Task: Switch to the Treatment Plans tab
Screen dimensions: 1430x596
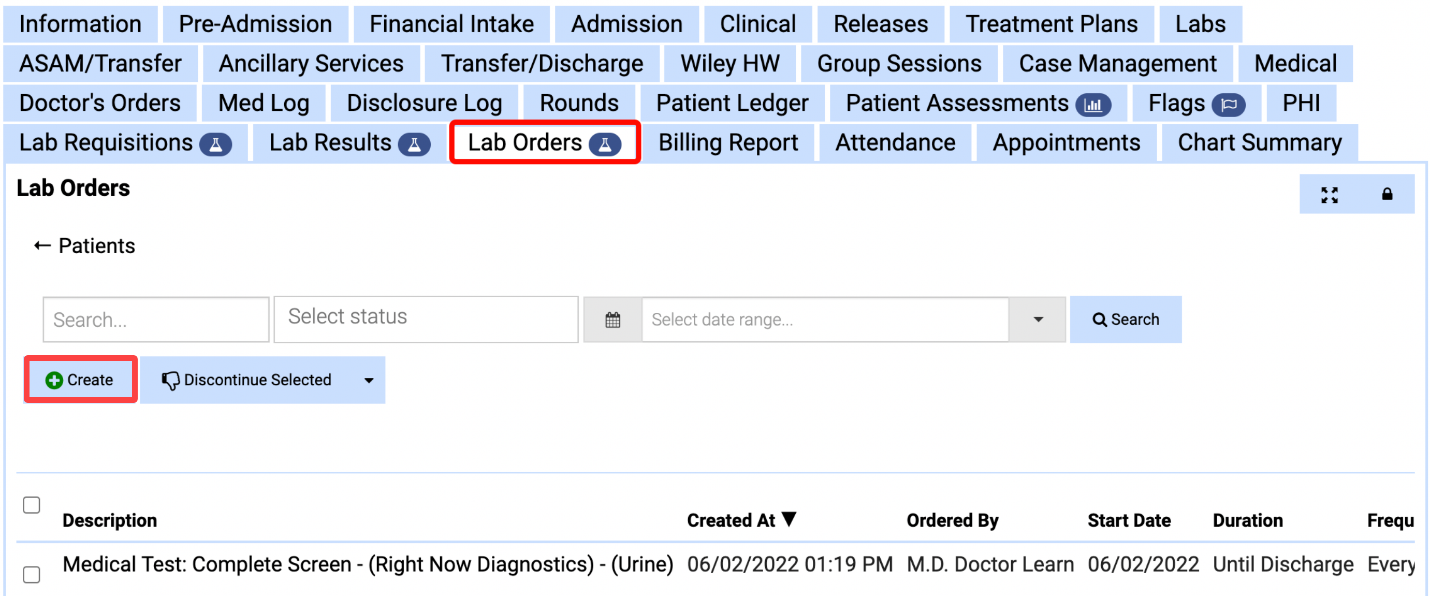Action: tap(1052, 24)
